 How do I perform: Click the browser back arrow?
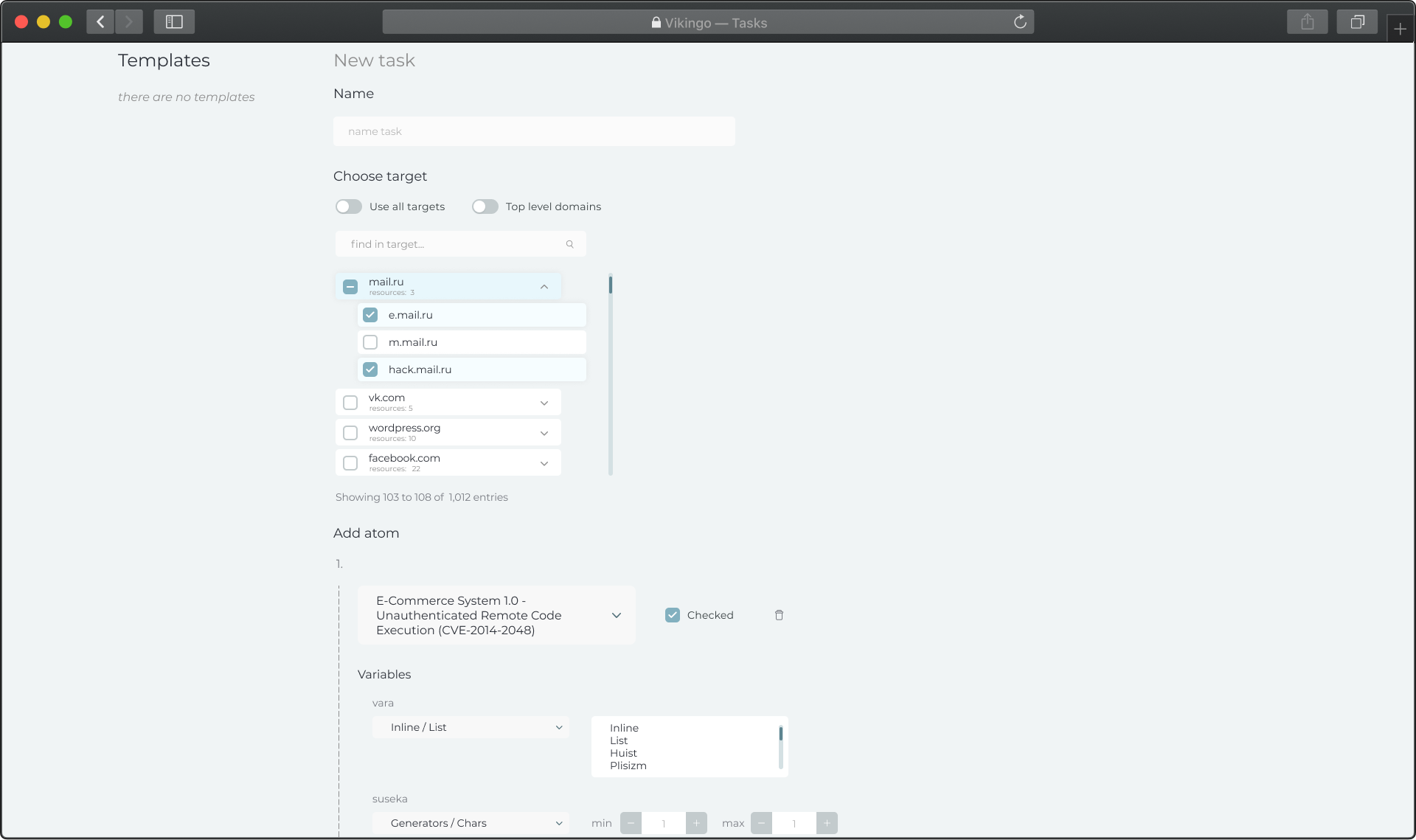click(100, 21)
